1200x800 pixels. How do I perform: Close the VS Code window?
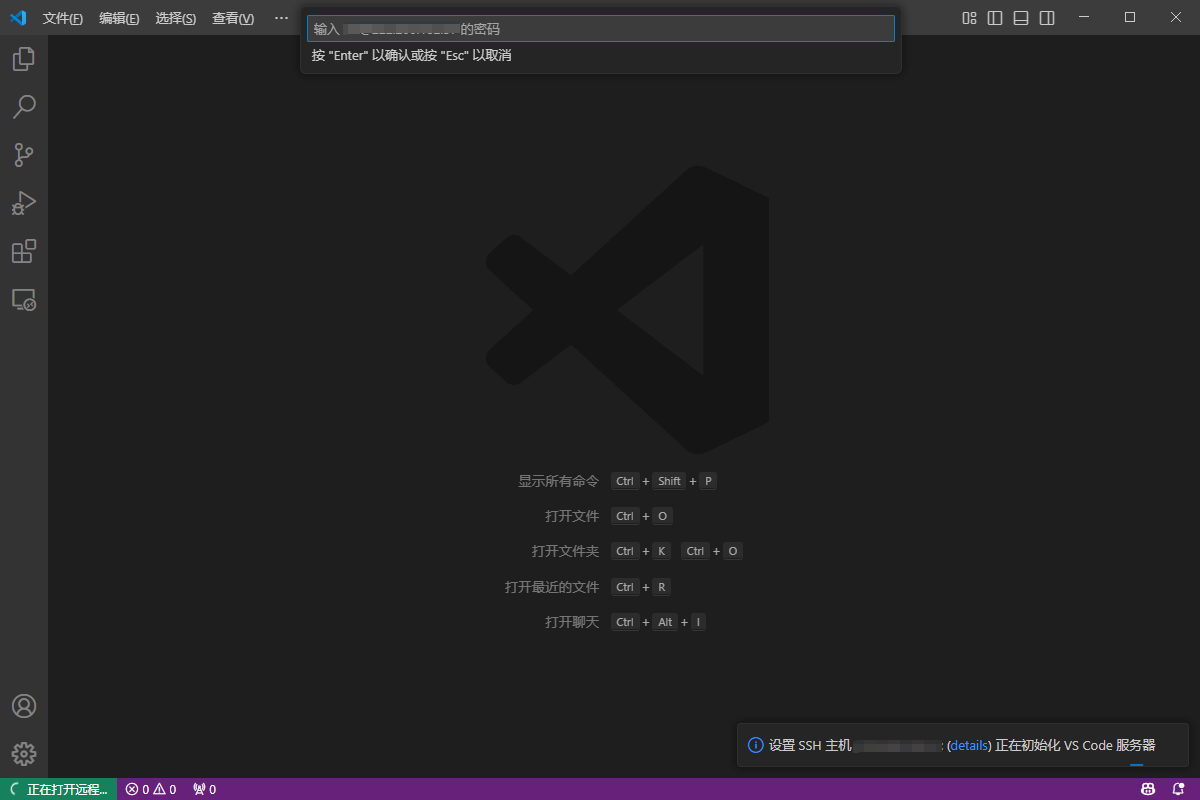[x=1176, y=17]
